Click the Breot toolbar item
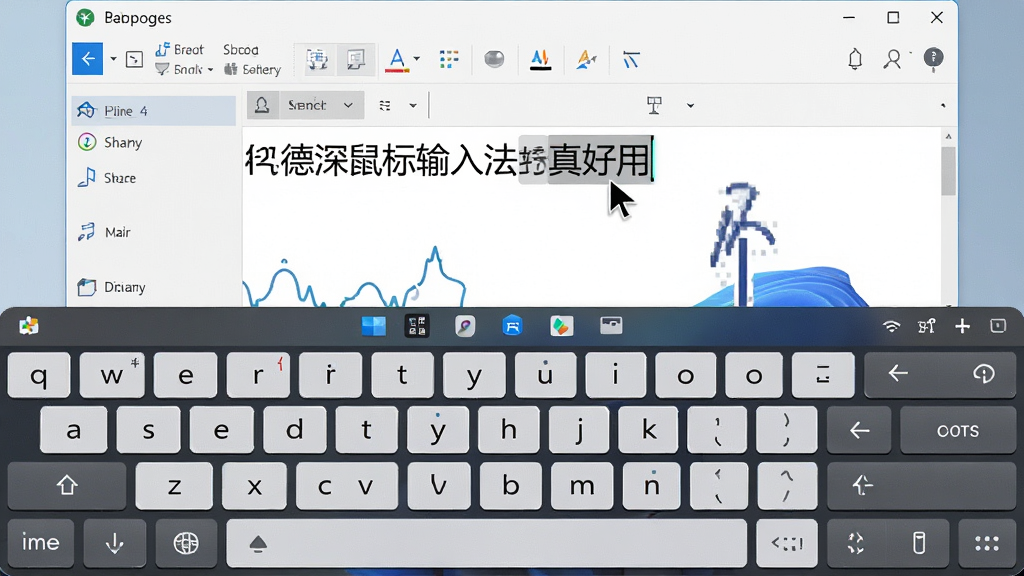The height and width of the screenshot is (576, 1024). 180,50
